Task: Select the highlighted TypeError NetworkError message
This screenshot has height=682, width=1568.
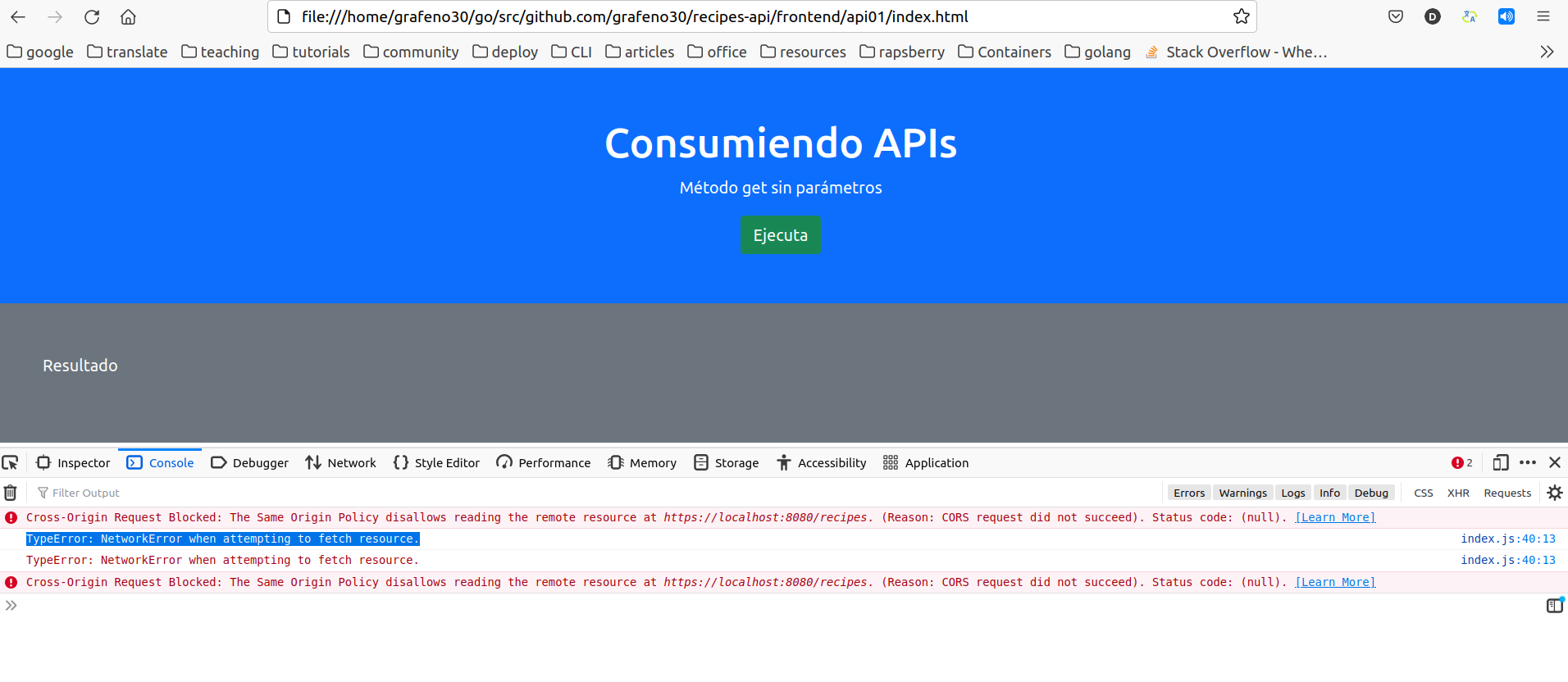Action: pyautogui.click(x=223, y=539)
